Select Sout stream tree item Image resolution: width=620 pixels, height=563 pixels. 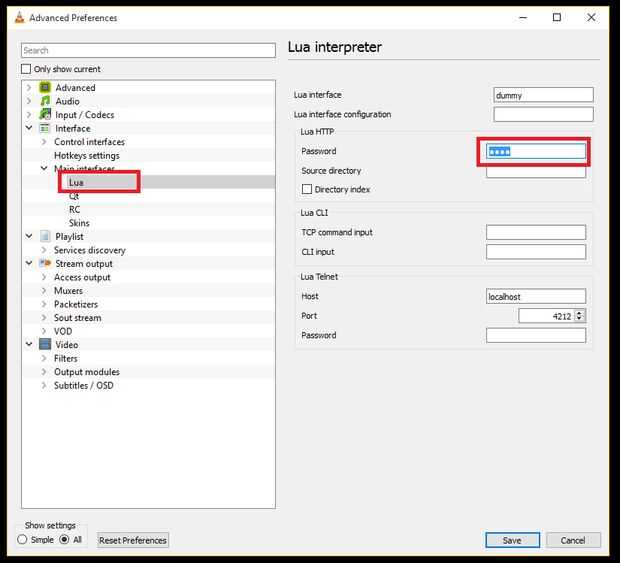pyautogui.click(x=78, y=317)
